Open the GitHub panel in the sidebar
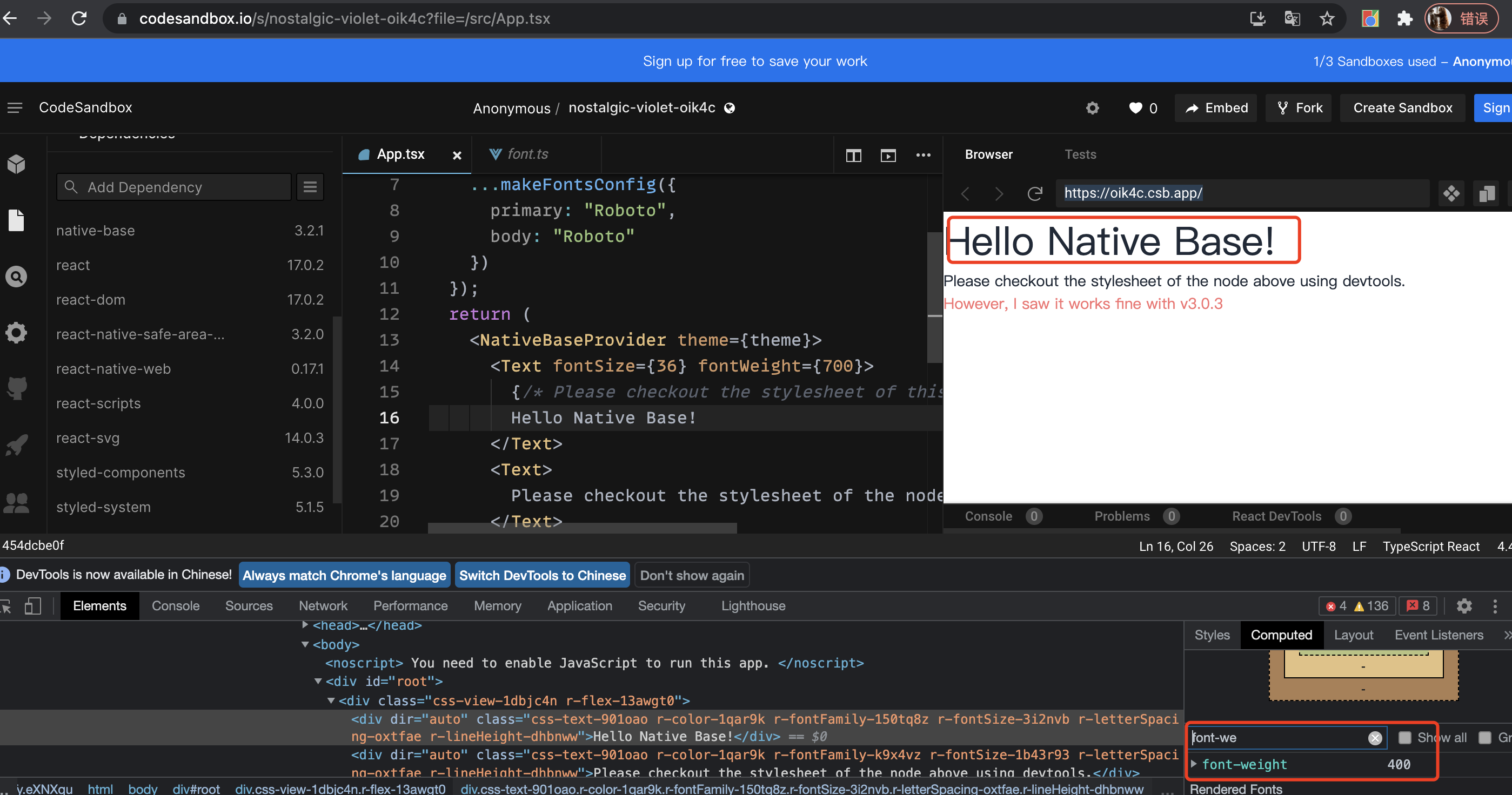The height and width of the screenshot is (795, 1512). 16,388
